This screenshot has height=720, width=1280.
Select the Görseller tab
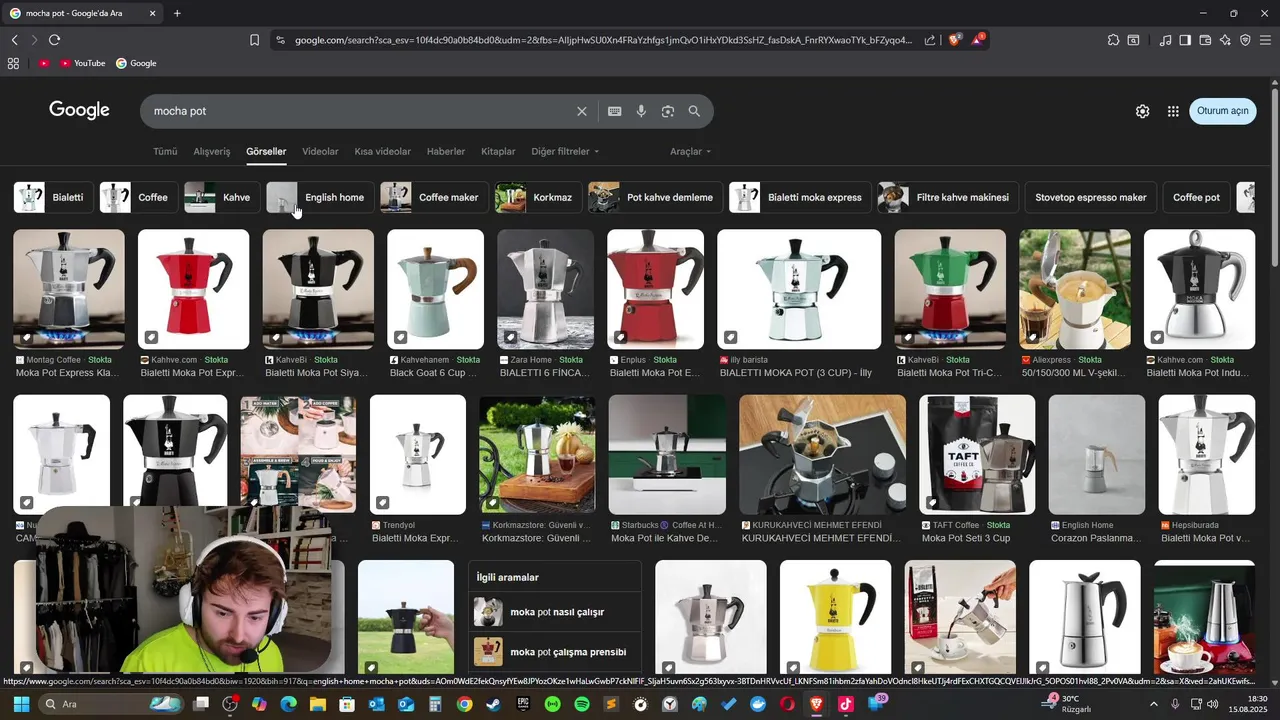[x=266, y=151]
